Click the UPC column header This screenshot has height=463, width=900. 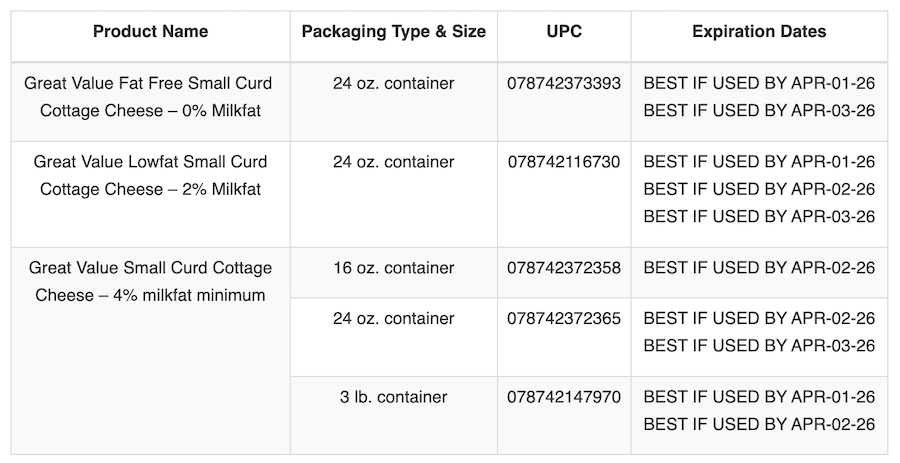point(564,32)
